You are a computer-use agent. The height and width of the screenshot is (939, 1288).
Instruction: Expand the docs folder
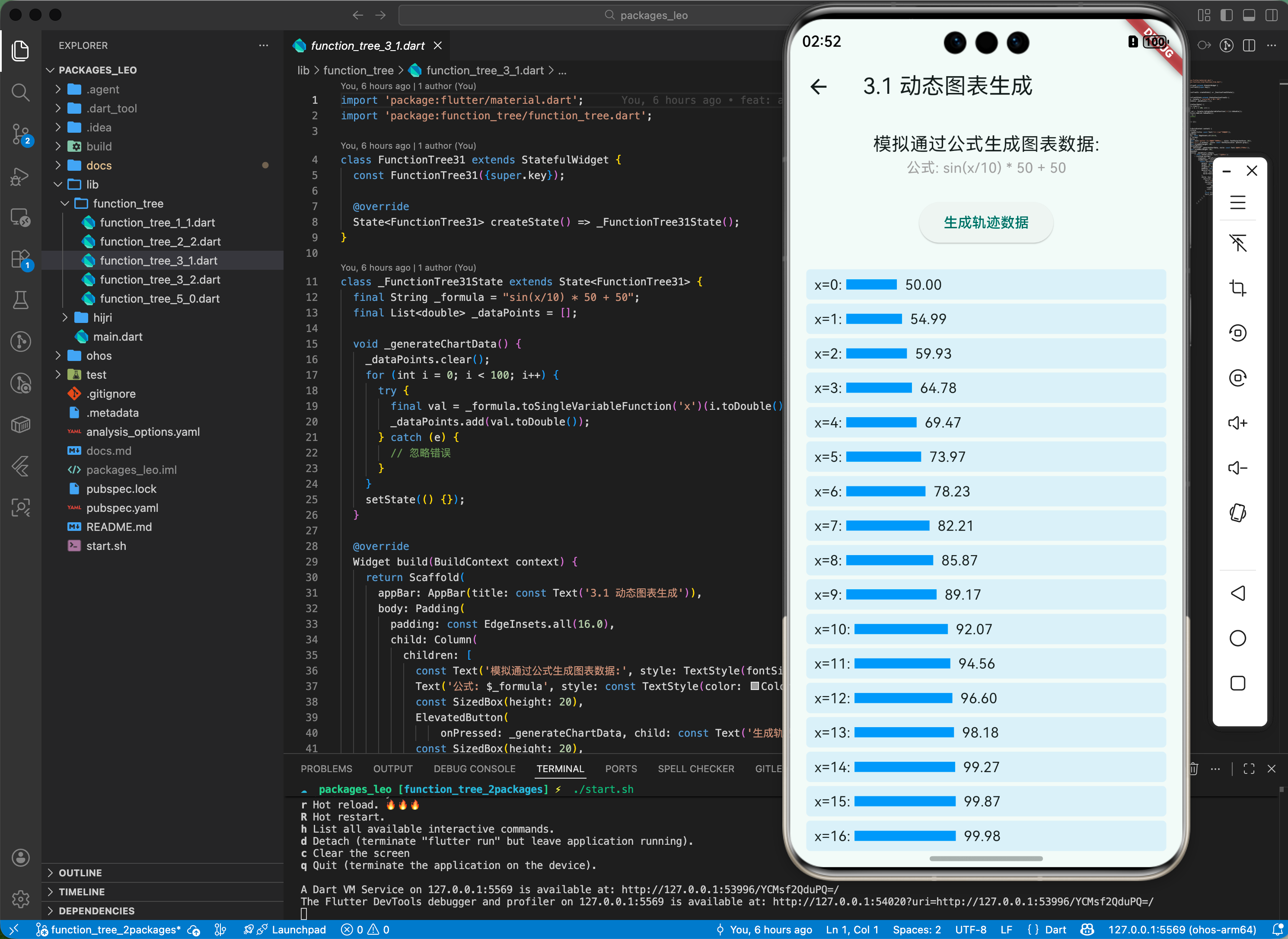99,166
